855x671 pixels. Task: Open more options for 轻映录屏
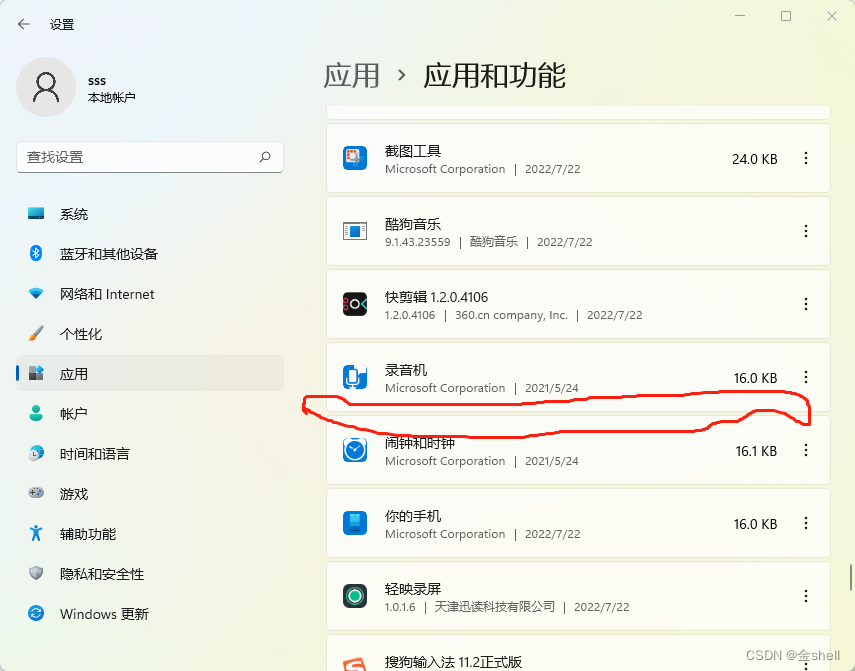click(806, 596)
